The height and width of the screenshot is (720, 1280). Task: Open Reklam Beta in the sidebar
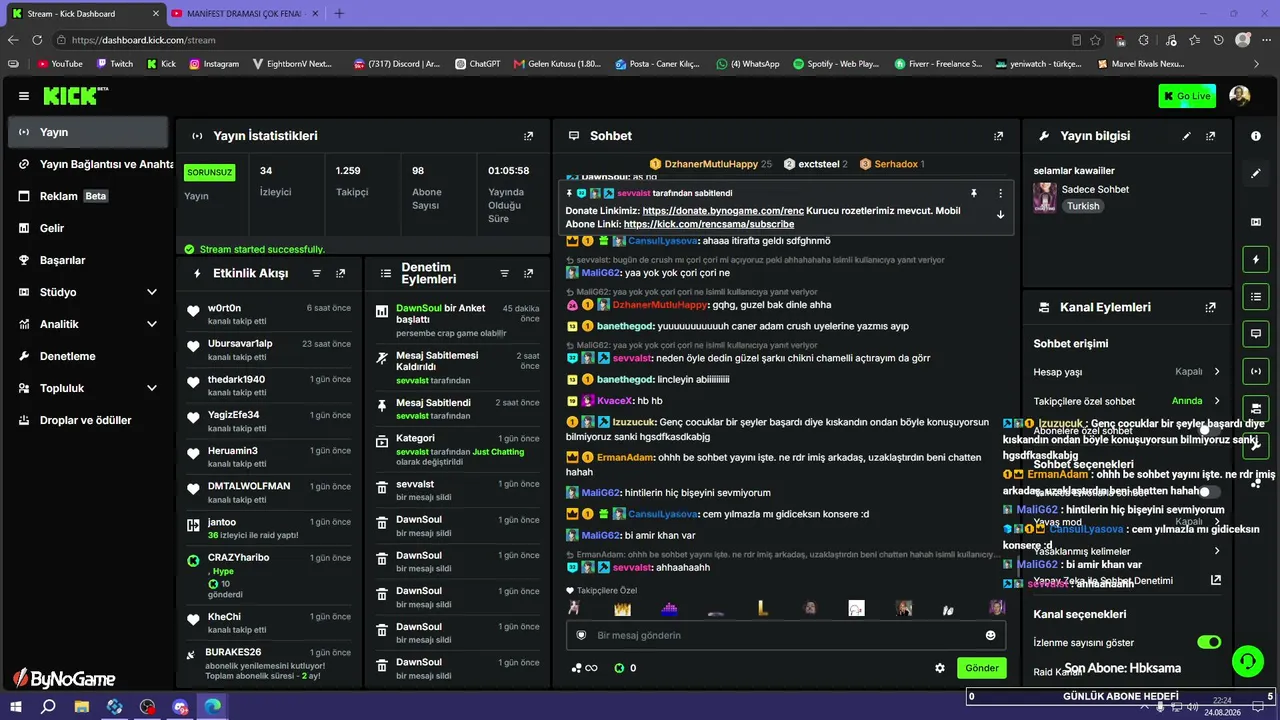(88, 196)
